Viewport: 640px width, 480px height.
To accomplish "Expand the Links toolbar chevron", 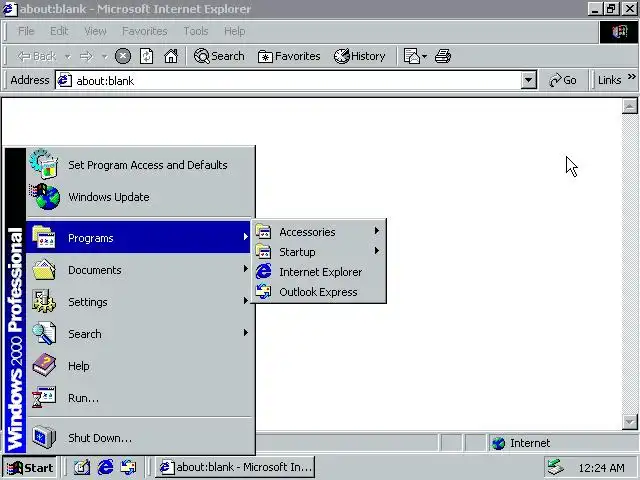I will tap(631, 77).
